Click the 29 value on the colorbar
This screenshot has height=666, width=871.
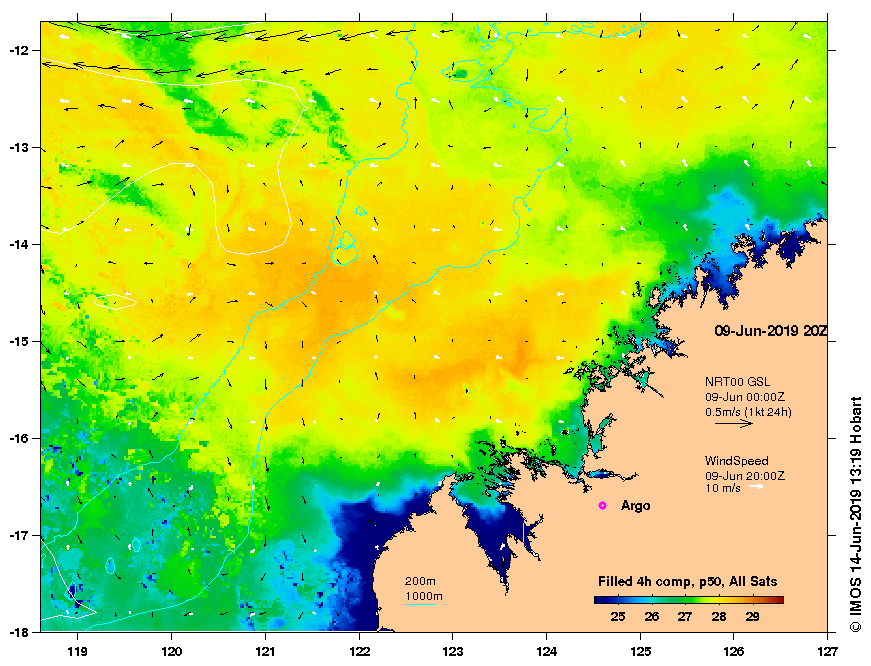tap(752, 617)
